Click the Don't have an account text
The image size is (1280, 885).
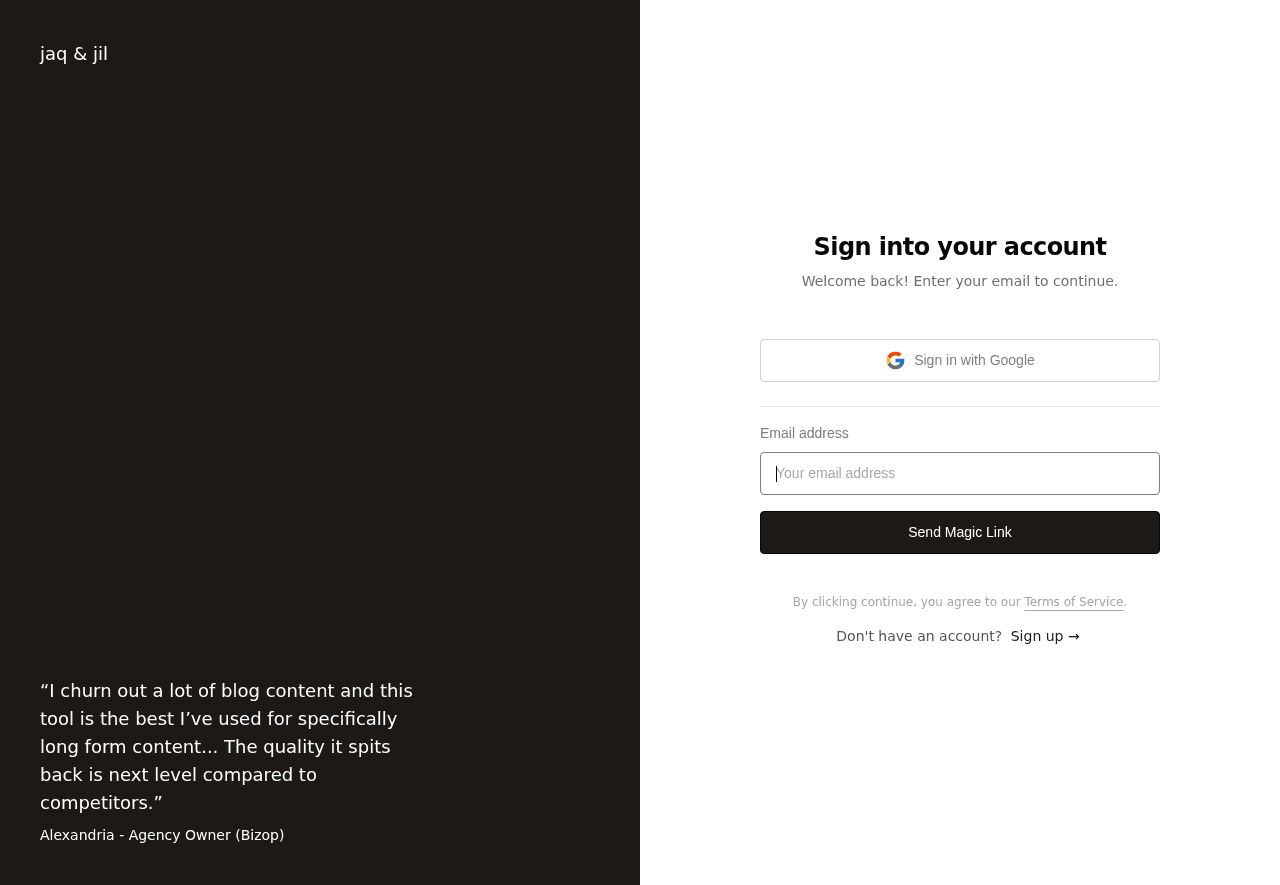pos(919,636)
